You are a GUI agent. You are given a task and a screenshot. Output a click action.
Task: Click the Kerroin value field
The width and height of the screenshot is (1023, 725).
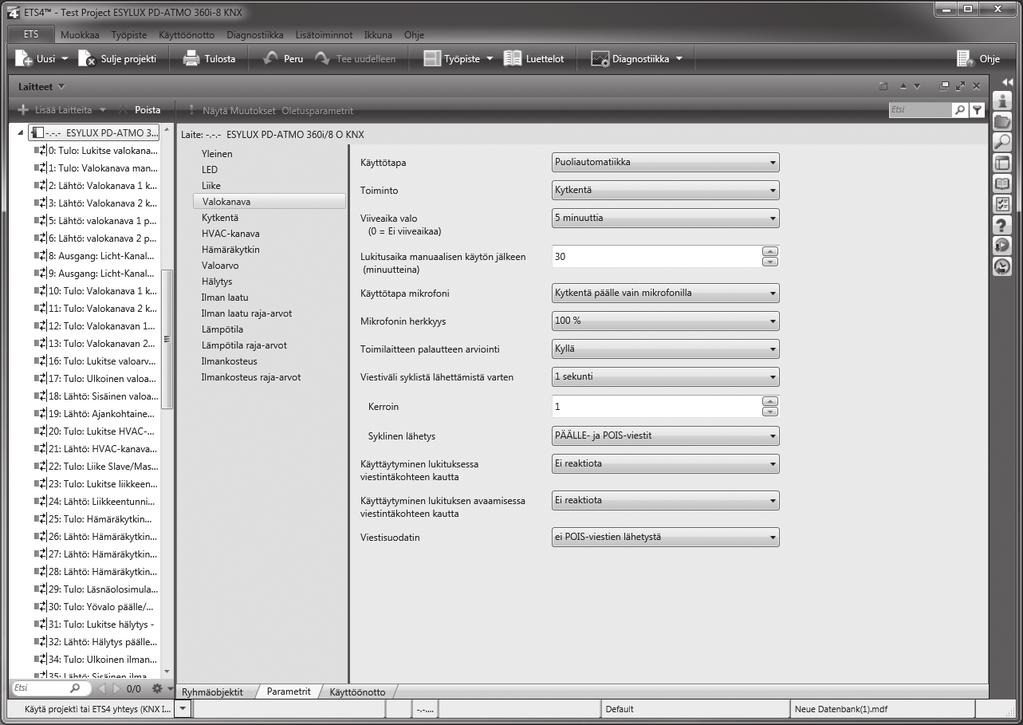656,407
